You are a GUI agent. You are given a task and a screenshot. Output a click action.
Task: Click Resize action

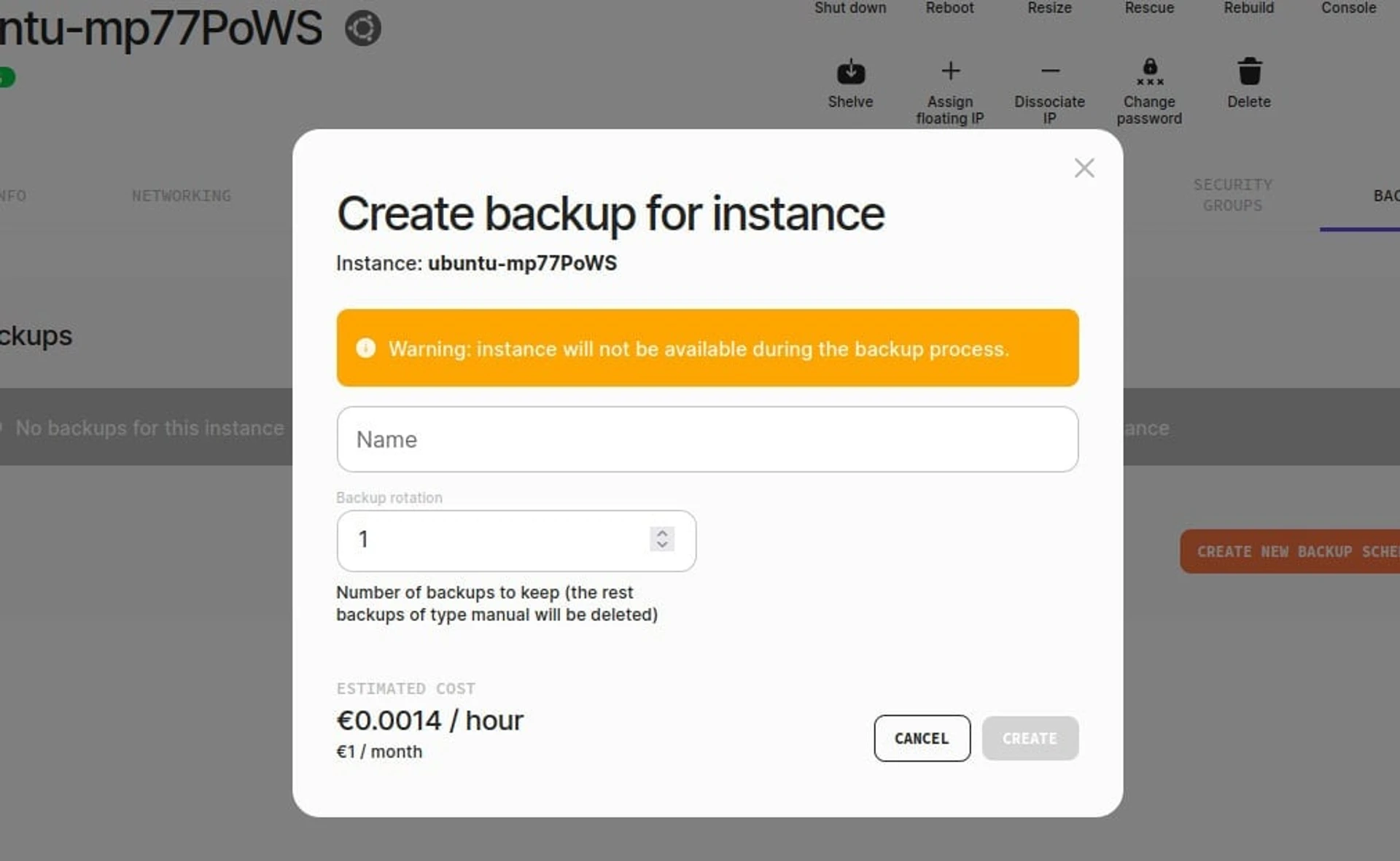coord(1049,8)
